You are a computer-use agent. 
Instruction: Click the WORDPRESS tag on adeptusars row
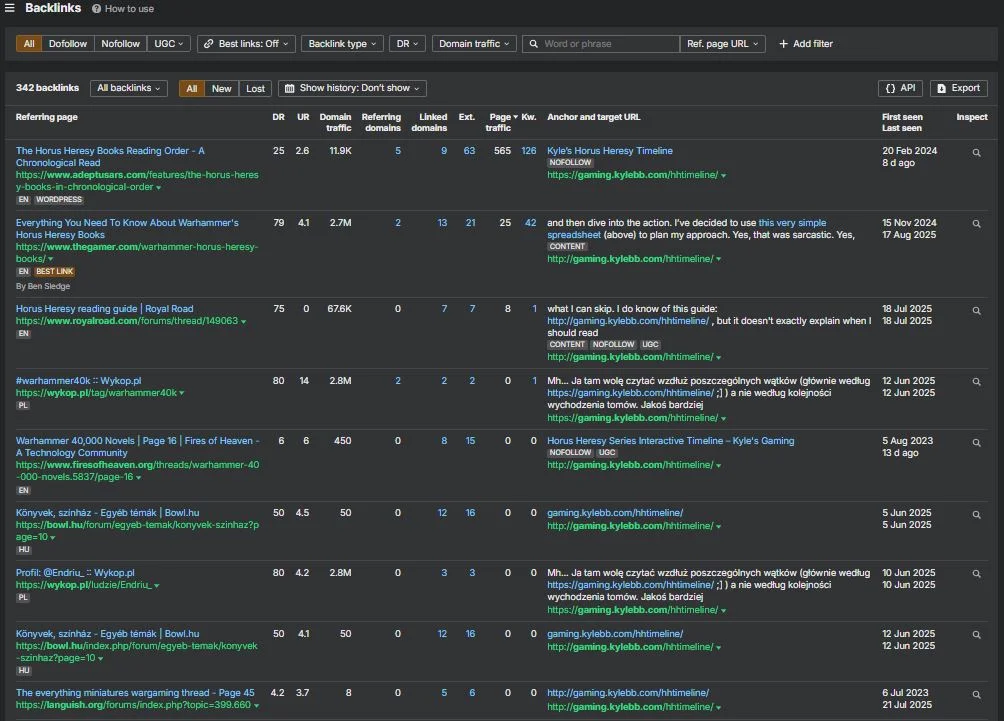[x=59, y=200]
